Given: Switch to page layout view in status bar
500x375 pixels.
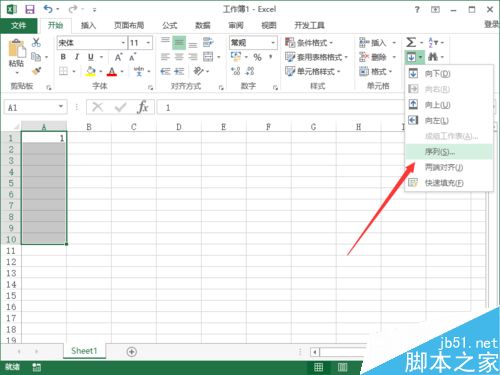Looking at the screenshot, I should tap(342, 367).
